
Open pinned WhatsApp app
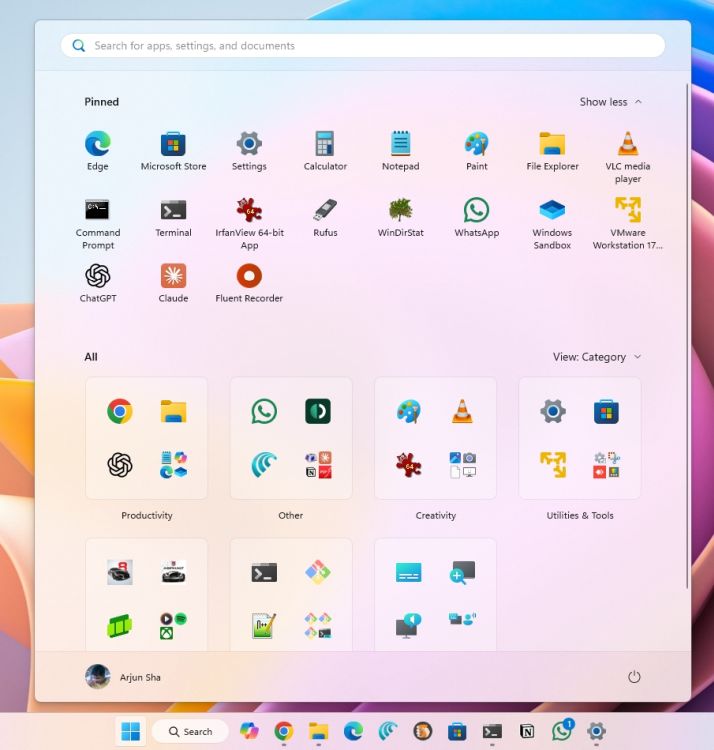point(477,217)
